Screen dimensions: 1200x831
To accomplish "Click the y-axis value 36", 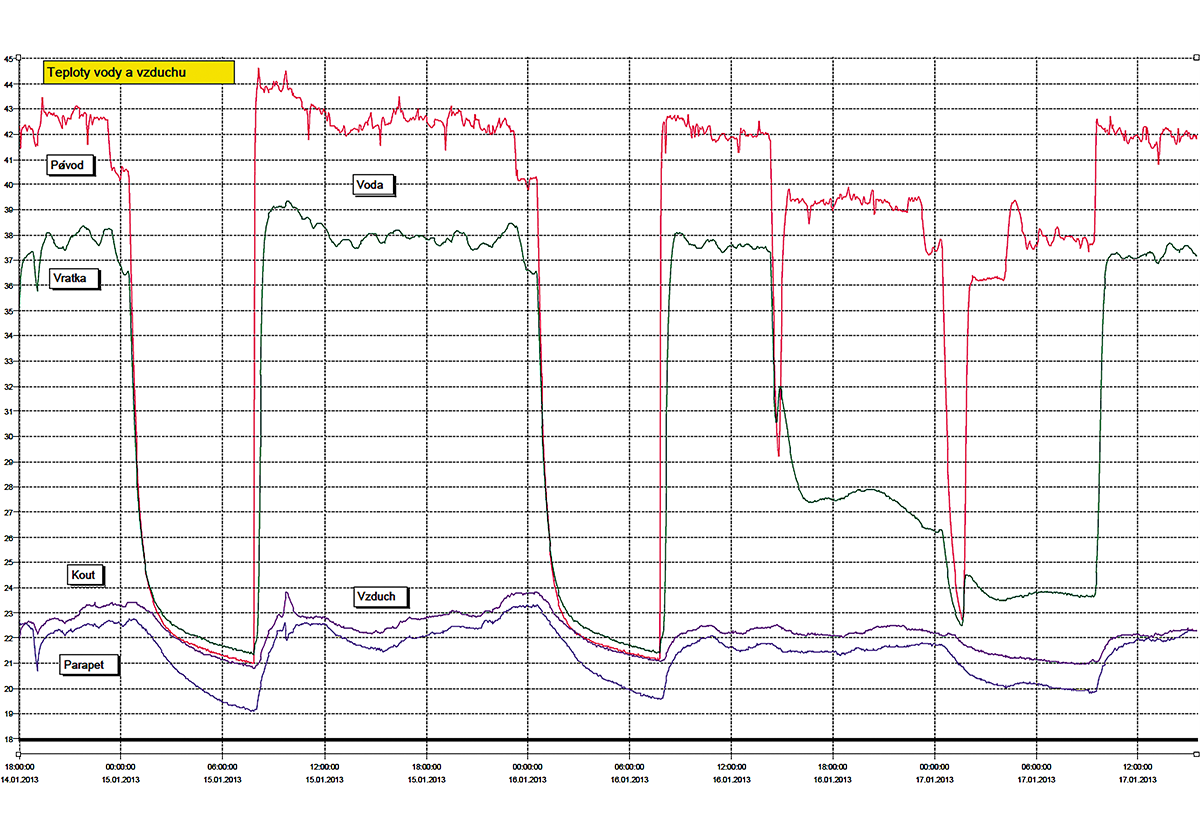I will coord(8,286).
